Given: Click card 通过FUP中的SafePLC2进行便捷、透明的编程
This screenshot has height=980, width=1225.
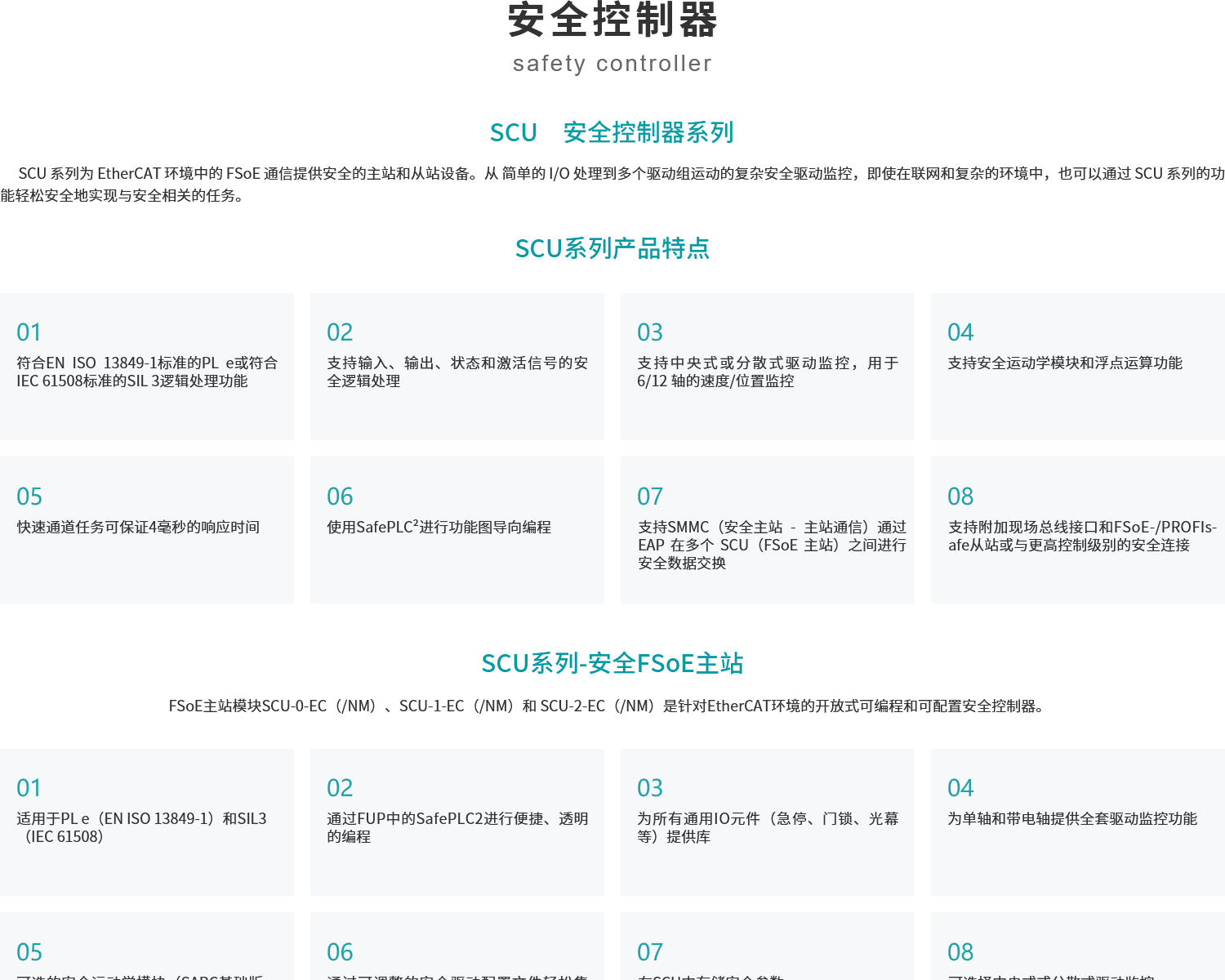Looking at the screenshot, I should click(x=457, y=823).
